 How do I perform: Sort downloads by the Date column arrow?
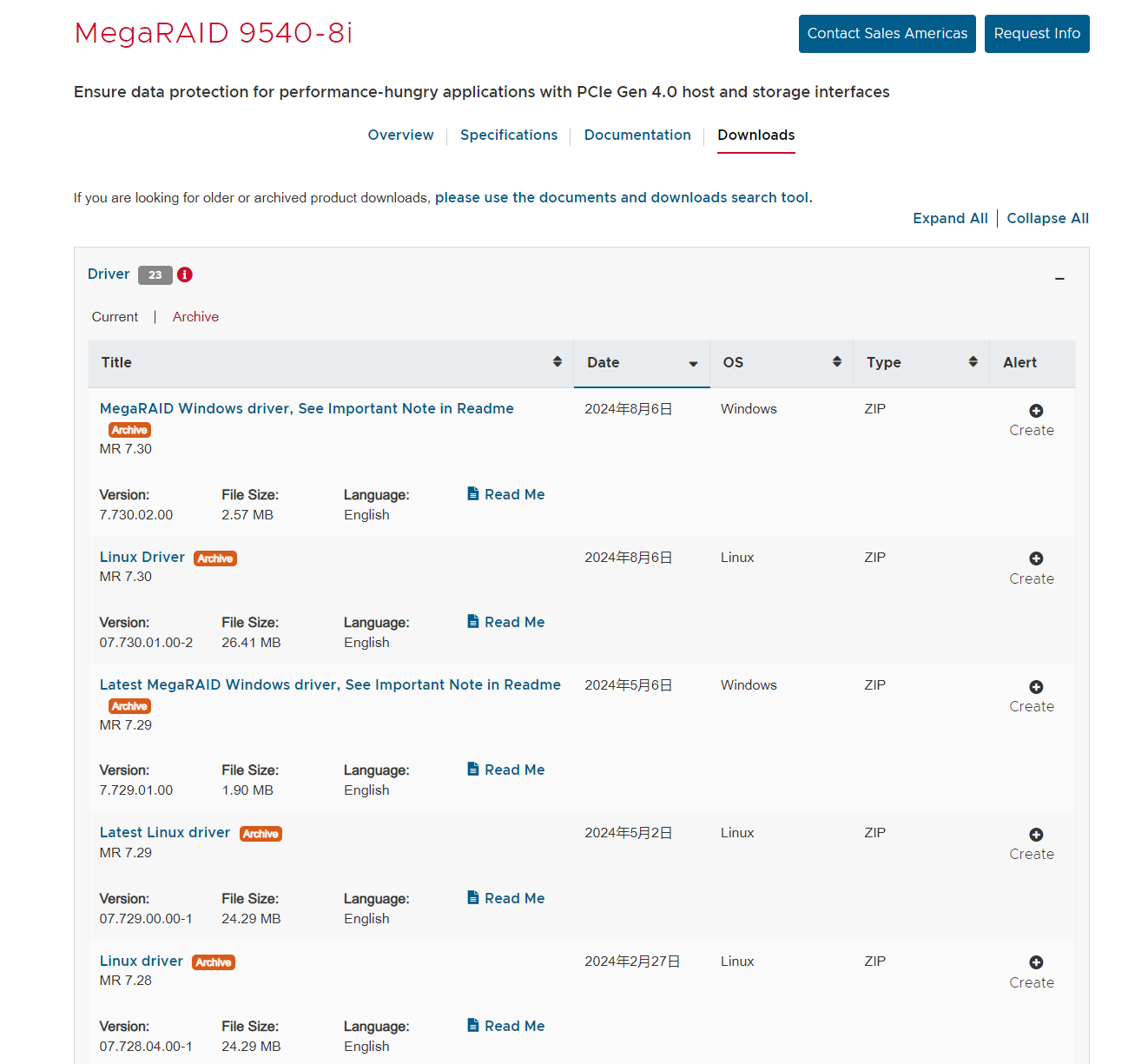pyautogui.click(x=693, y=364)
